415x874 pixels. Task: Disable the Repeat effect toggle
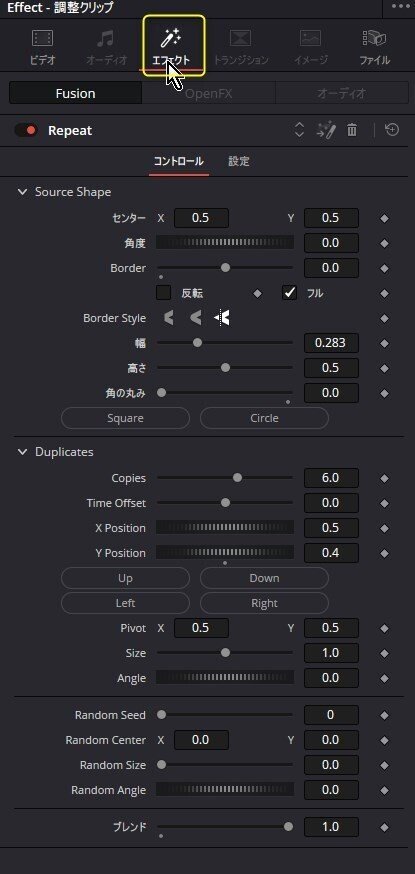point(26,130)
